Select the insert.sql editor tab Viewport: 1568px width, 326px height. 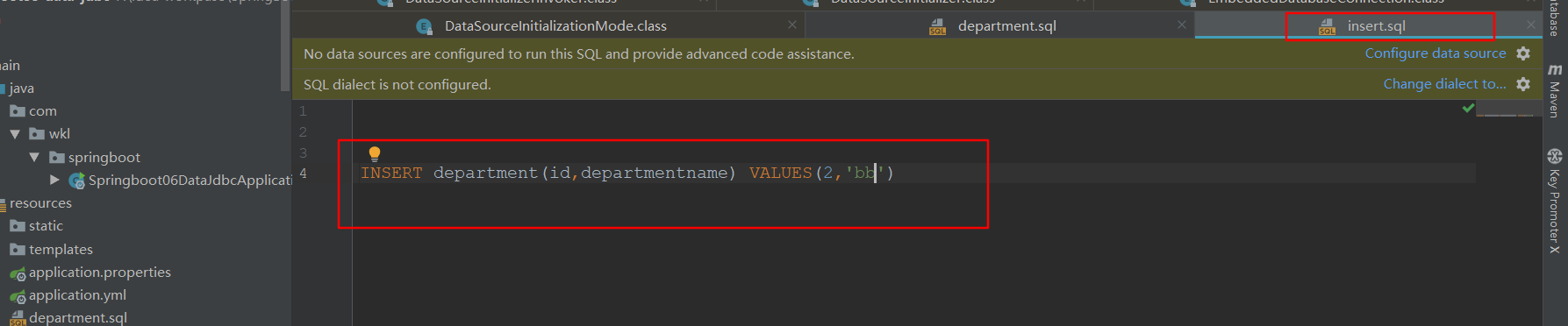coord(1376,26)
